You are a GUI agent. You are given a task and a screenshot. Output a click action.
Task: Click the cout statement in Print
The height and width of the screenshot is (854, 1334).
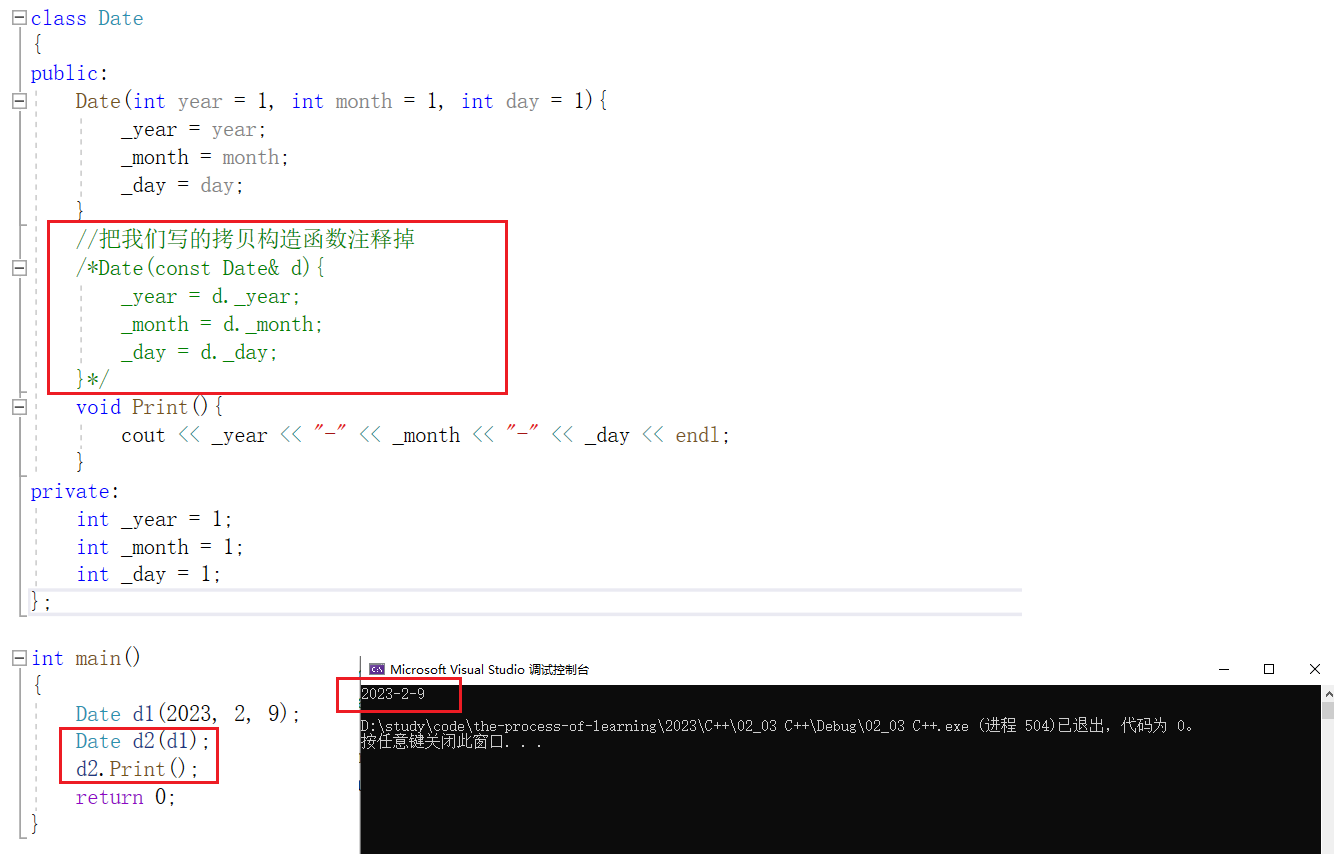(x=426, y=435)
